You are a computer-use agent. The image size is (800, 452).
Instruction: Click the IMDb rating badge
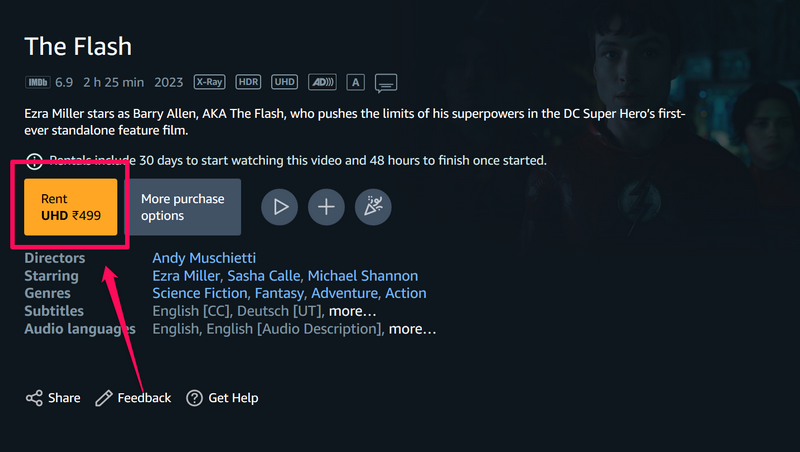[x=36, y=82]
